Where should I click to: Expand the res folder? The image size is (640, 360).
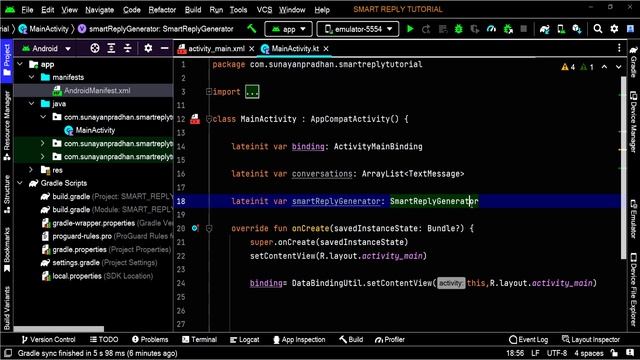point(31,170)
